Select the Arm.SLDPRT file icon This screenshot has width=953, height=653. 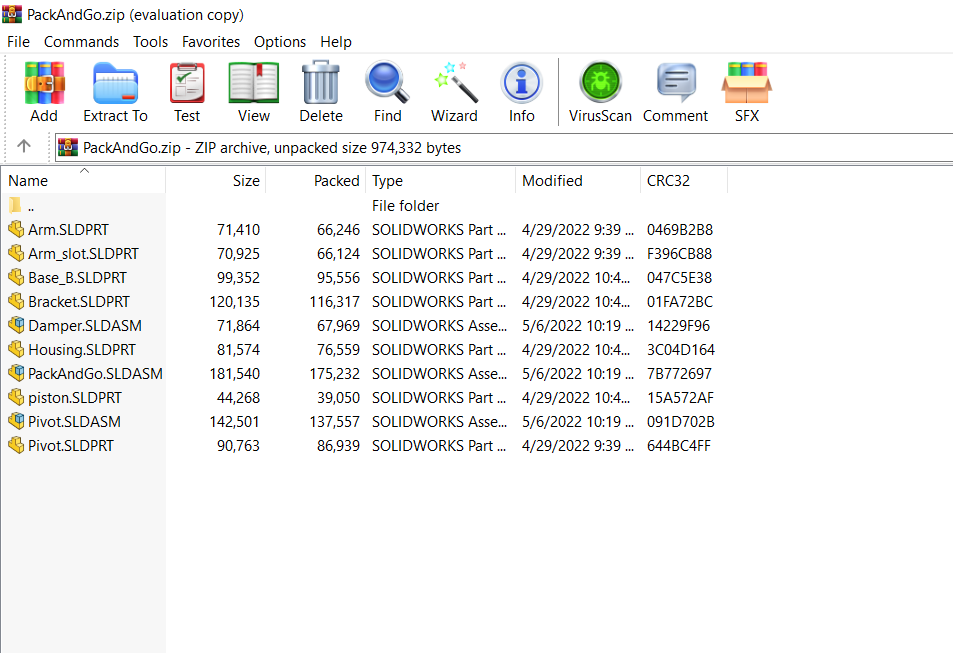pos(16,229)
